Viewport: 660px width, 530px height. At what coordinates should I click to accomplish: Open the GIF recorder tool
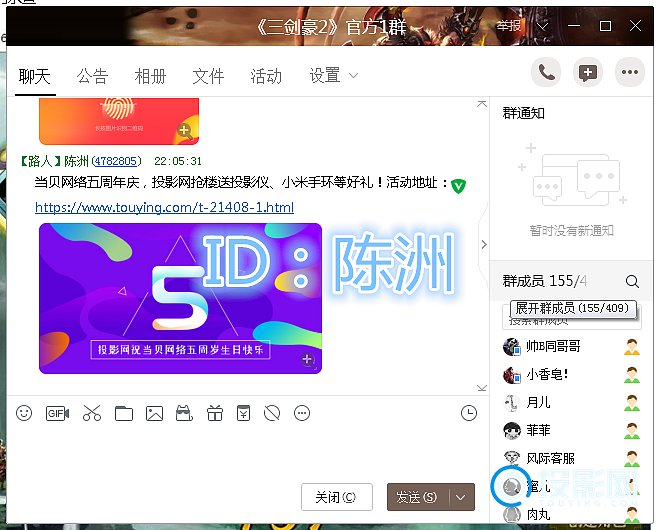tap(57, 413)
